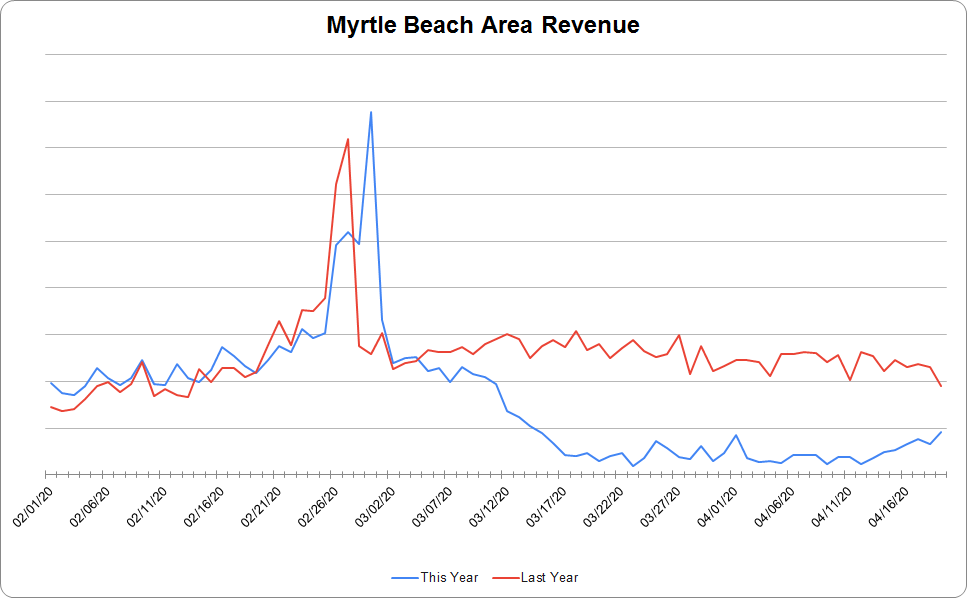This screenshot has width=967, height=598.
Task: Pick the red legend line marker
Action: point(505,578)
